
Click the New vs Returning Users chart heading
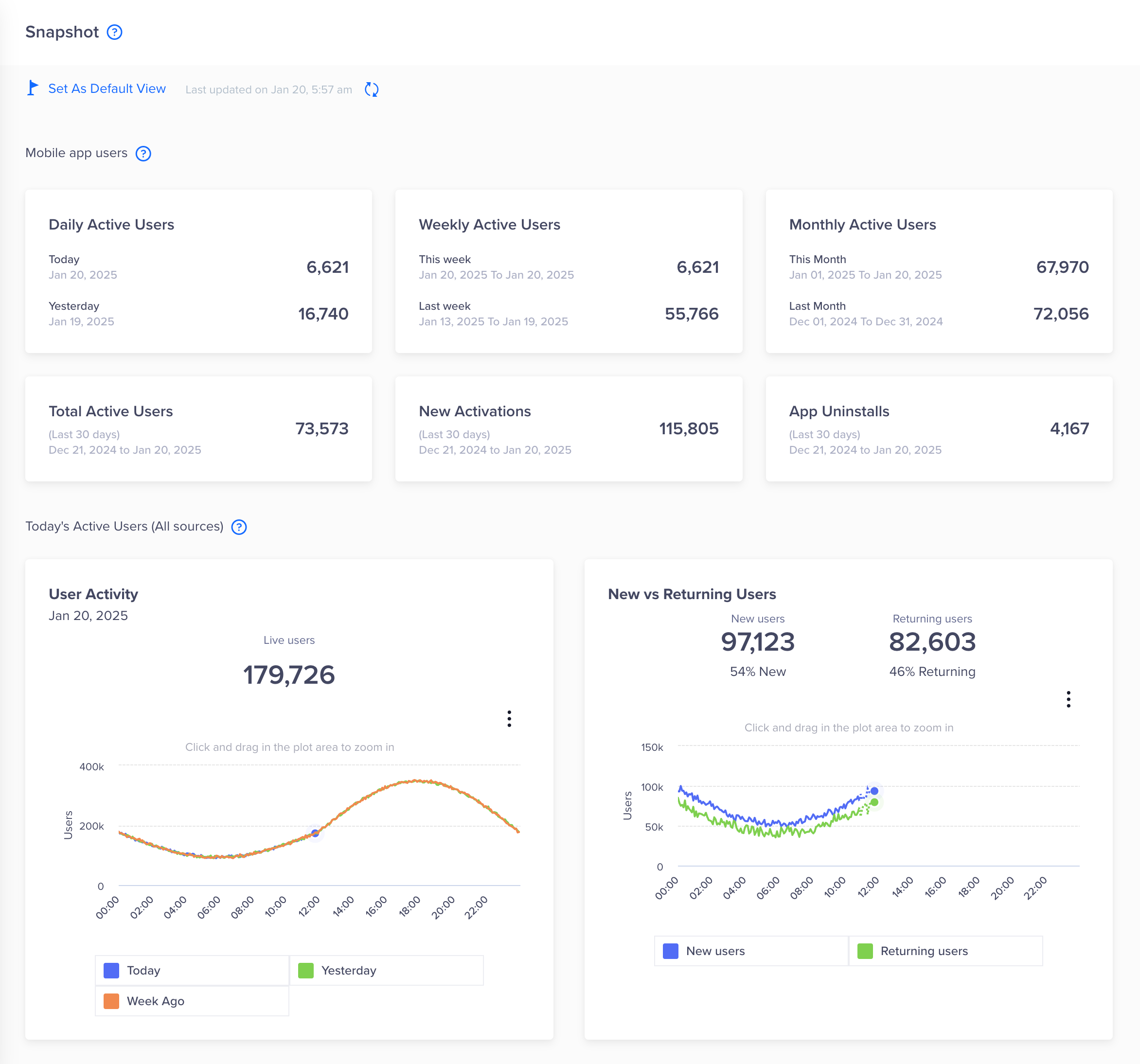click(692, 594)
